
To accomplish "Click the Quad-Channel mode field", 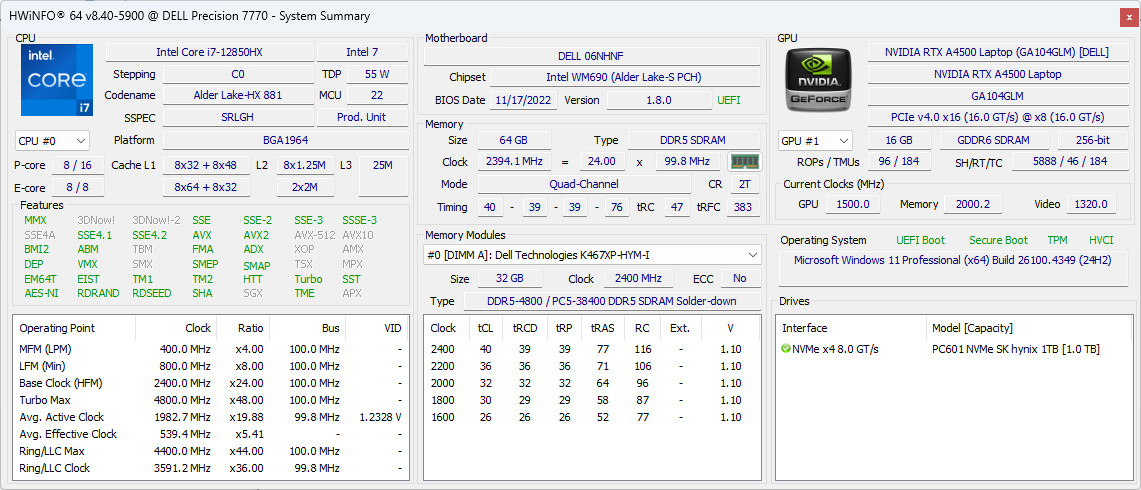I will pyautogui.click(x=584, y=184).
